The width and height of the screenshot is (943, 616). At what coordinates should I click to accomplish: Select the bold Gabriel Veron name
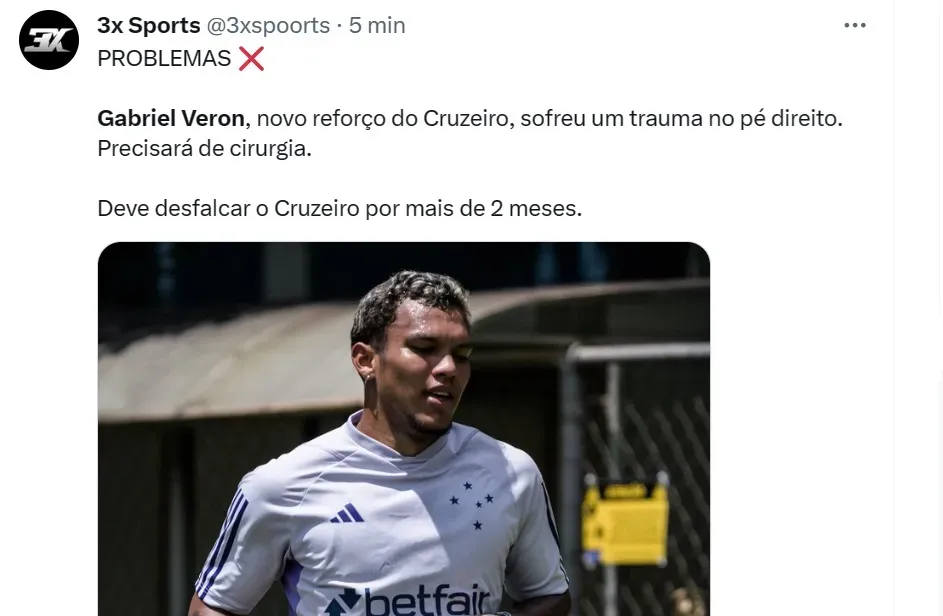171,119
